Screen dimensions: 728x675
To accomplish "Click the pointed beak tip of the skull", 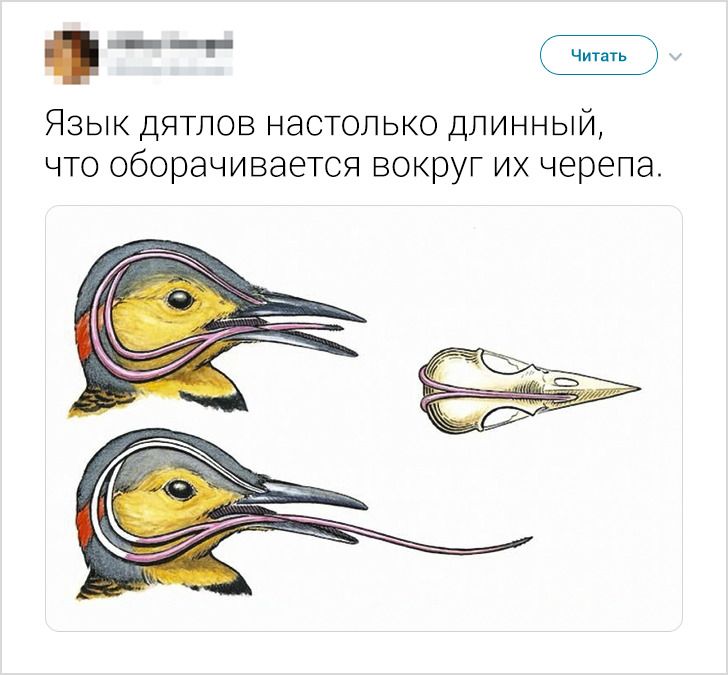I will coord(629,388).
